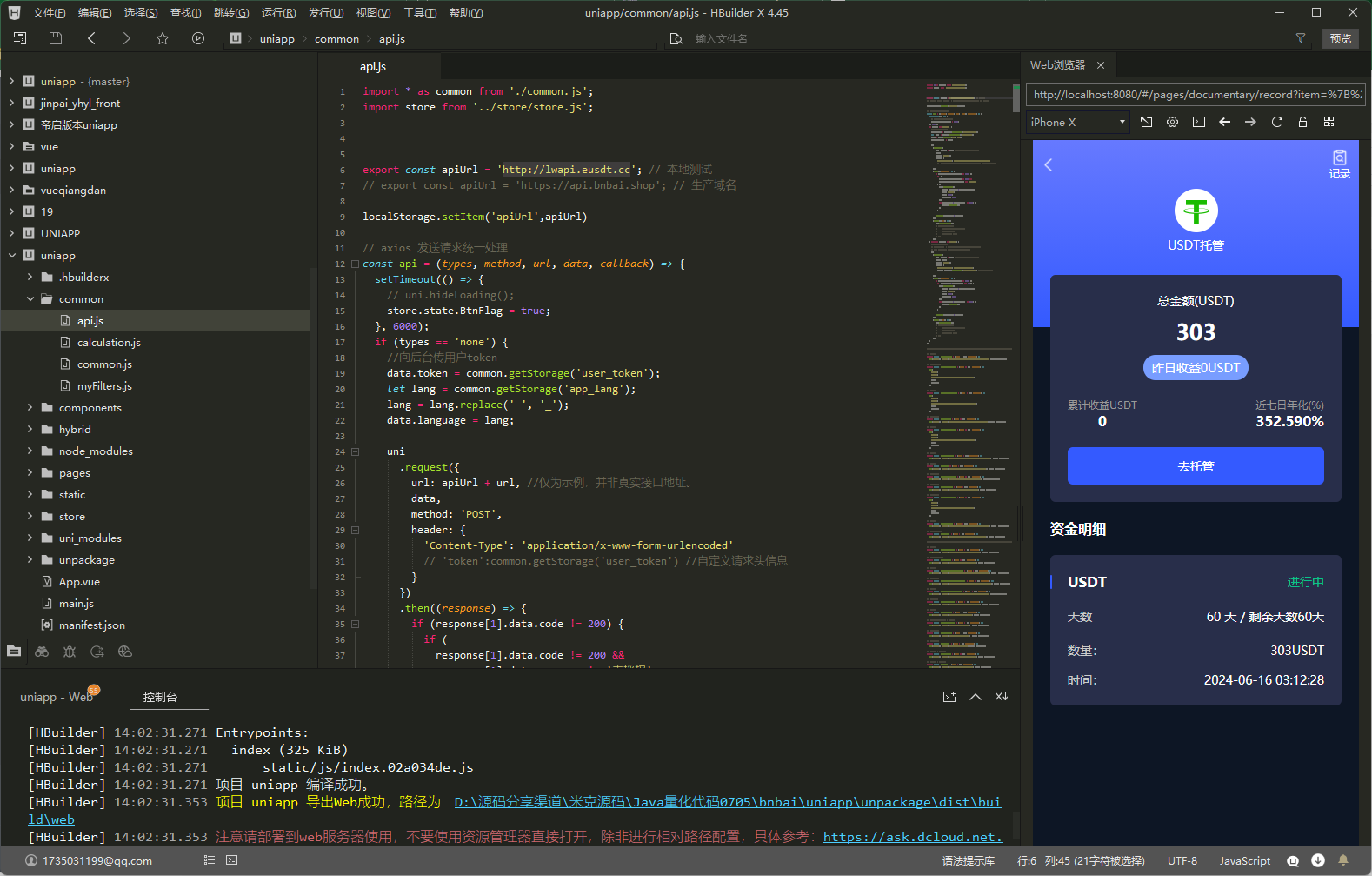Expand the 帝启版本uniapp project

pyautogui.click(x=11, y=124)
